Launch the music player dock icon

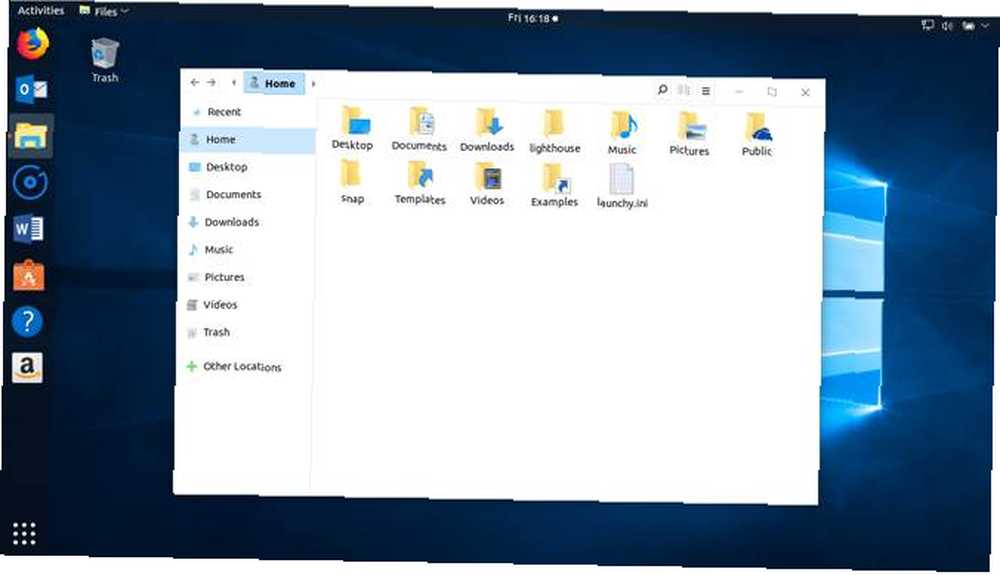[30, 182]
